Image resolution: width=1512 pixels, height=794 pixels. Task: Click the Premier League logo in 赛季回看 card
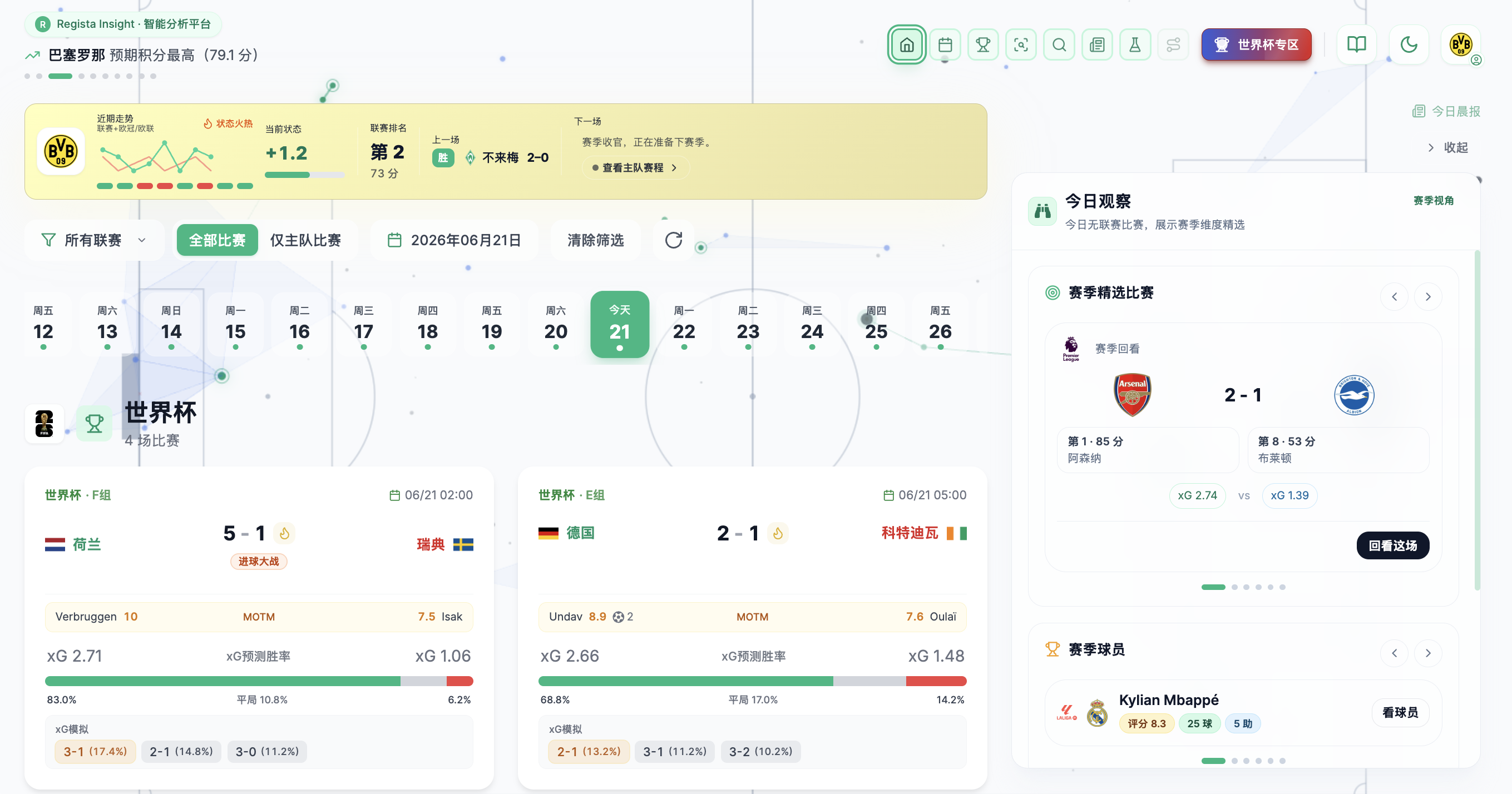1071,349
